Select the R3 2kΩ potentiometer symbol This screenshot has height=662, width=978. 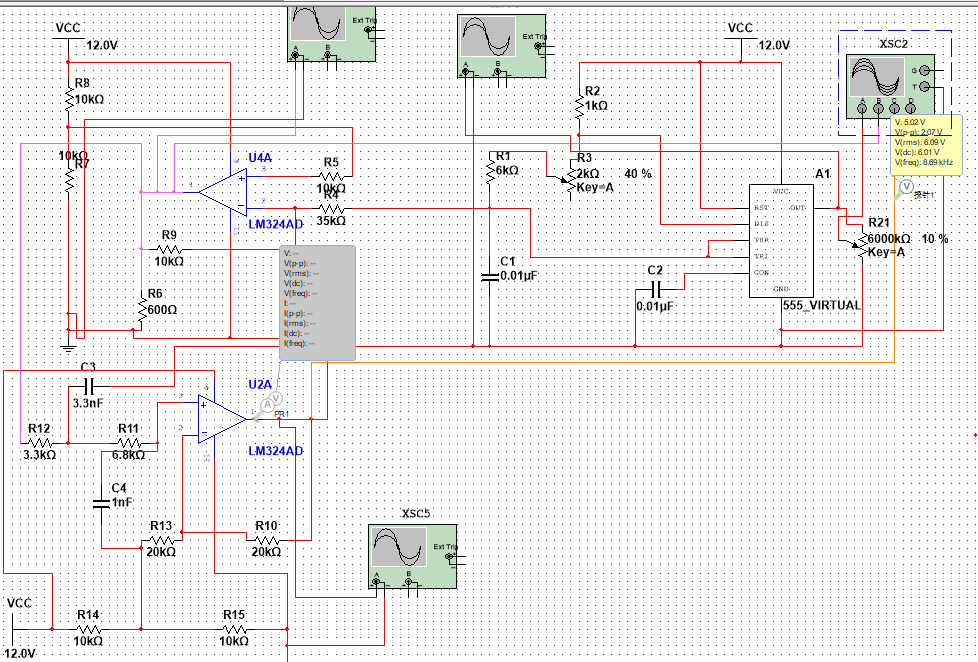click(571, 179)
